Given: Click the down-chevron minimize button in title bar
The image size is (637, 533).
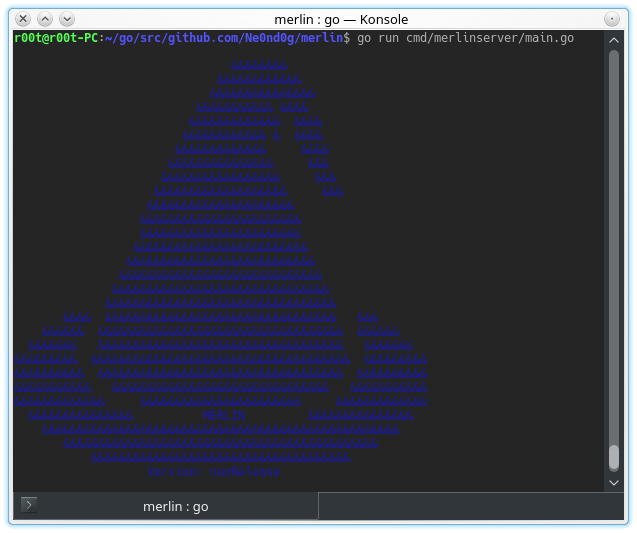Looking at the screenshot, I should (x=66, y=19).
